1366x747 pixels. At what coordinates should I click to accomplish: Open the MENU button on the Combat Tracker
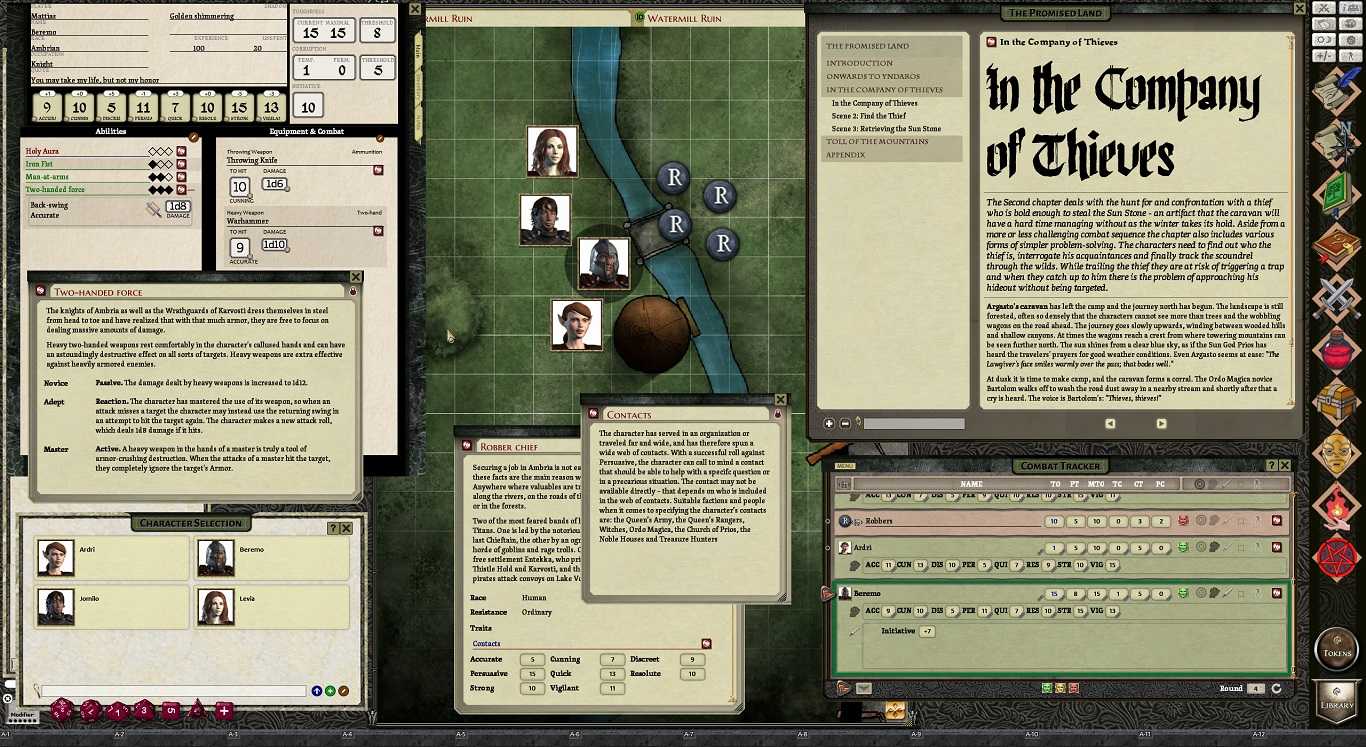coord(845,465)
